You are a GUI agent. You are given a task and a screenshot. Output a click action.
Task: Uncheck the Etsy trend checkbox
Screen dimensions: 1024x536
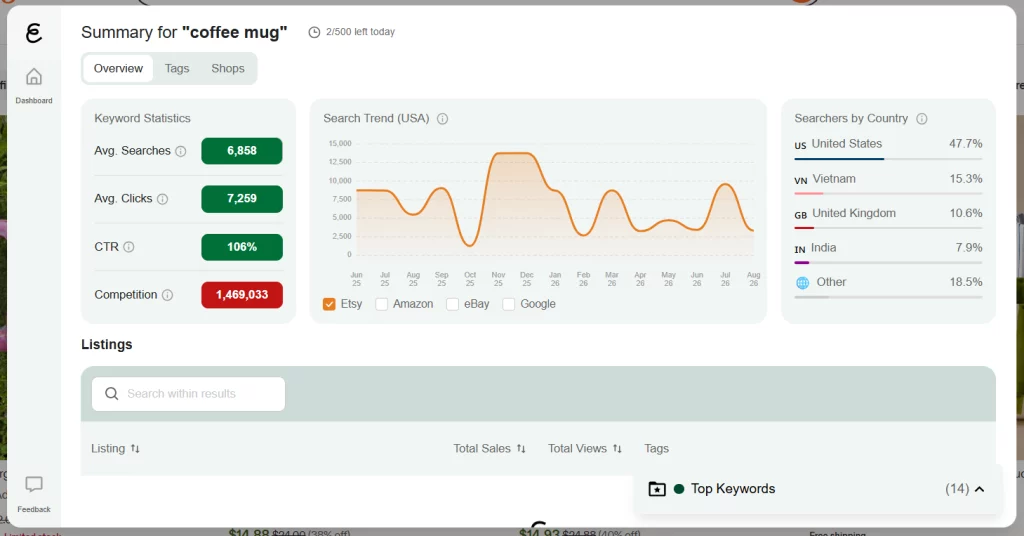click(x=329, y=304)
